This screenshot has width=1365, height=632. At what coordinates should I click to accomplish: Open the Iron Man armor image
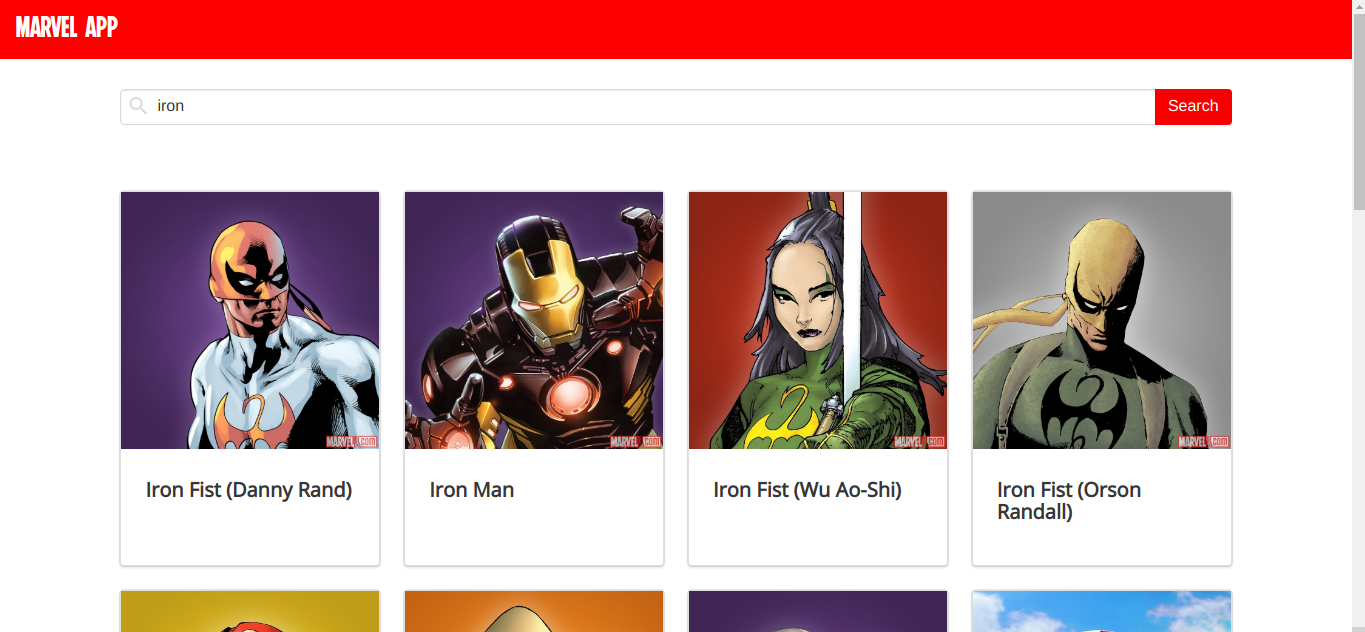(534, 320)
